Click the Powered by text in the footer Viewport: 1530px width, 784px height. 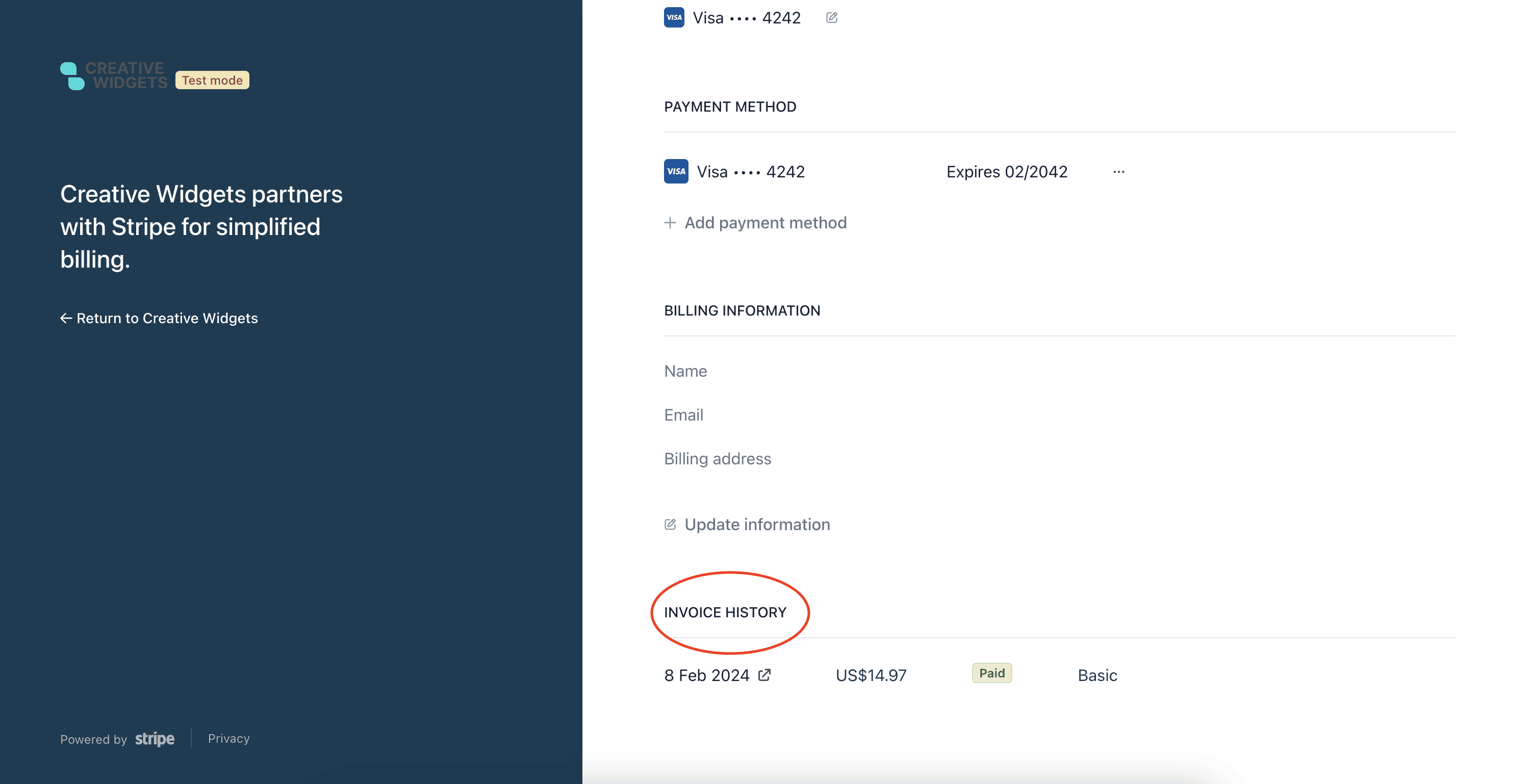93,739
